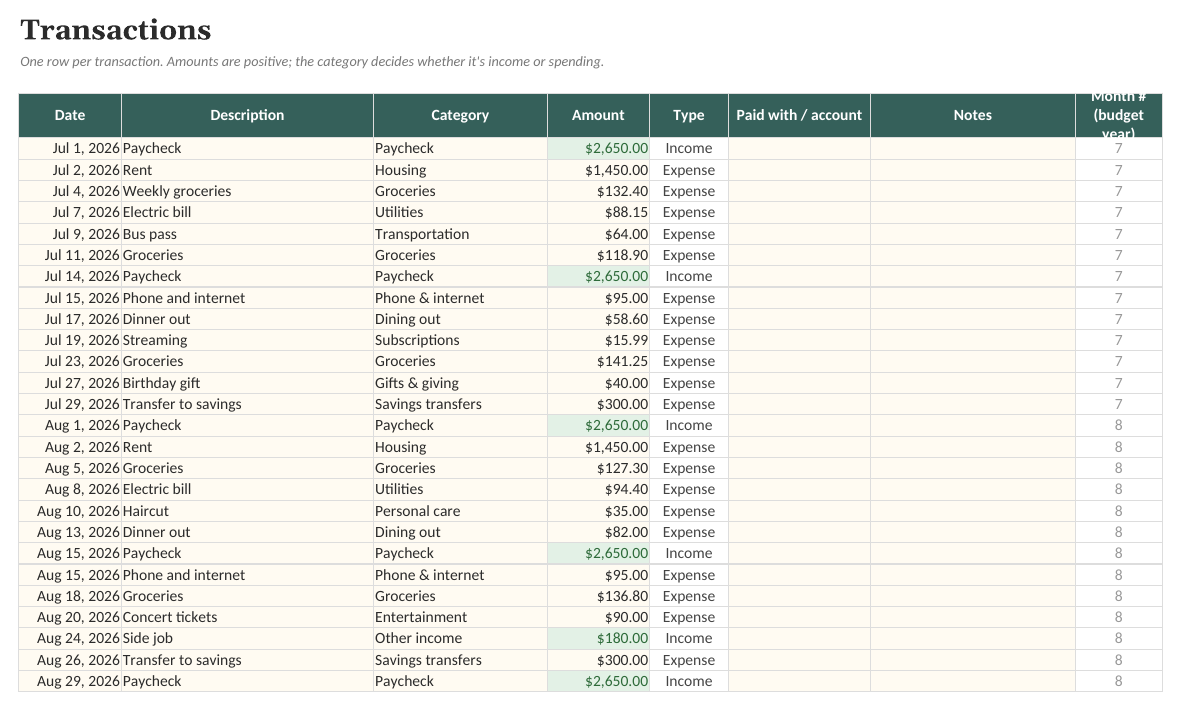Click the Birthday gift description cell
The height and width of the screenshot is (710, 1181).
[247, 383]
